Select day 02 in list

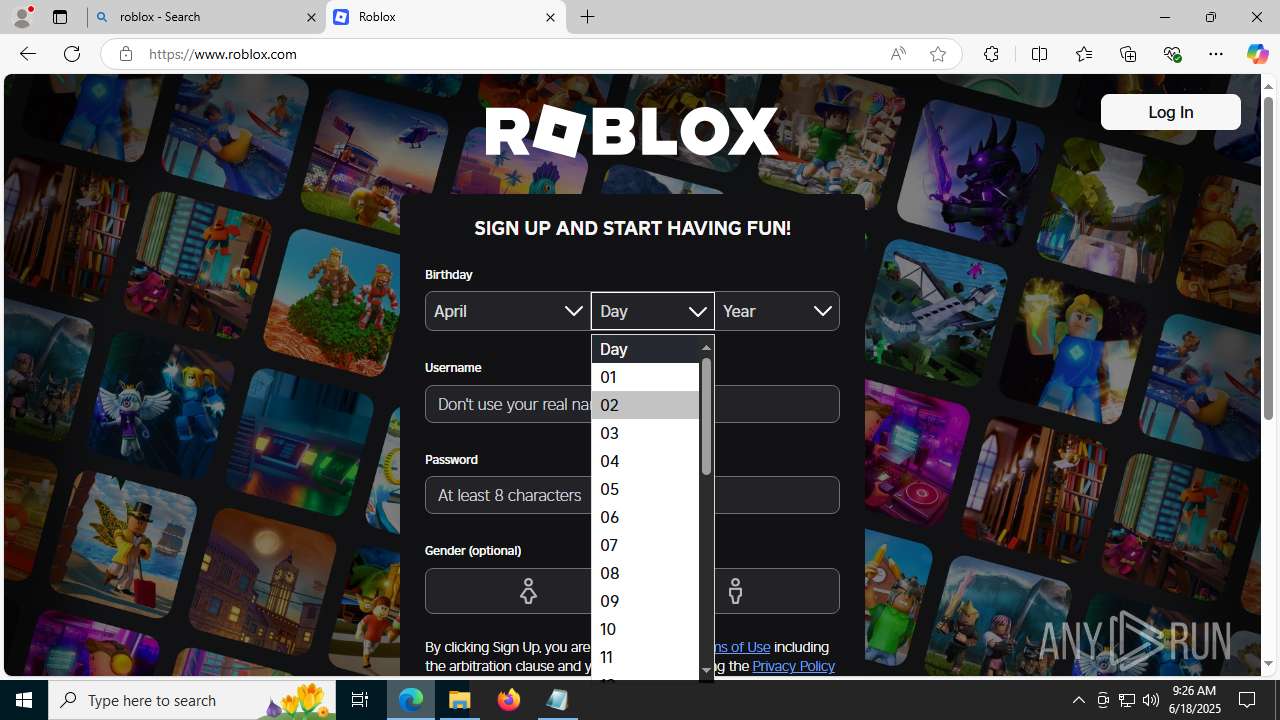point(645,405)
